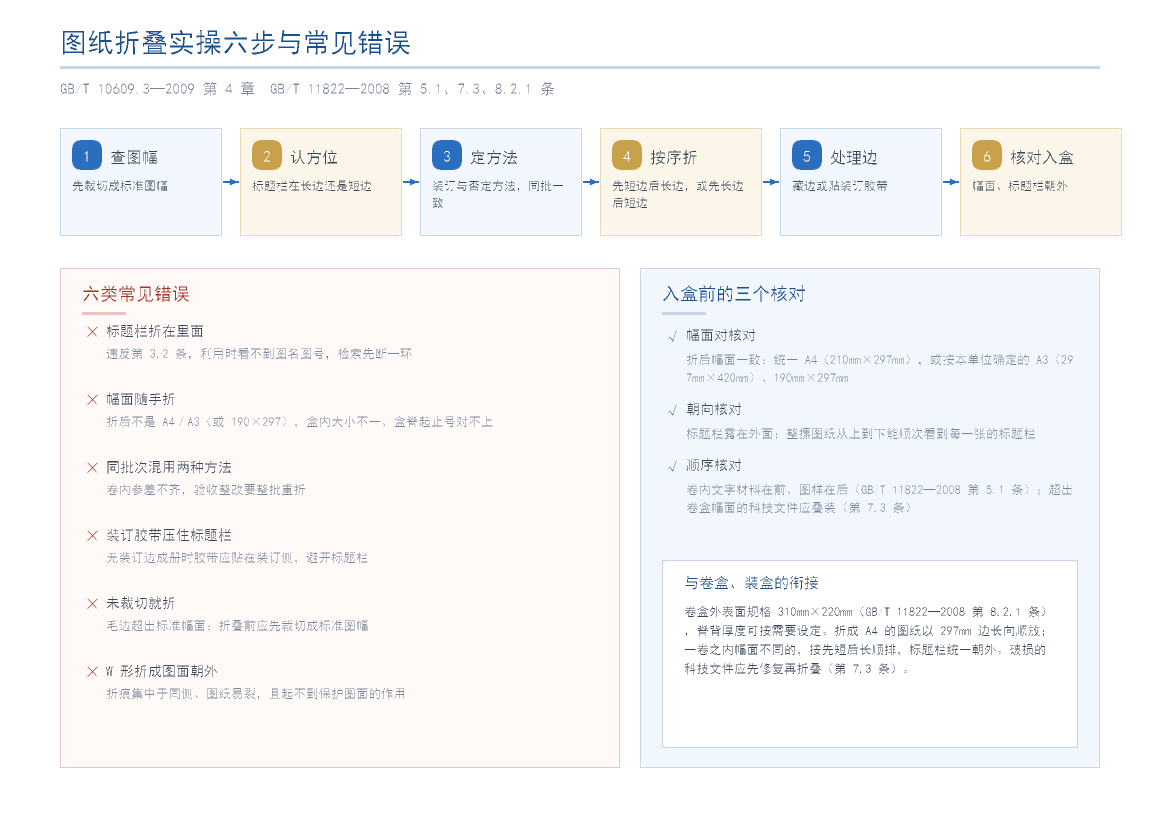Click the check mark beside 朝向核对
The height and width of the screenshot is (820, 1160).
tap(672, 410)
